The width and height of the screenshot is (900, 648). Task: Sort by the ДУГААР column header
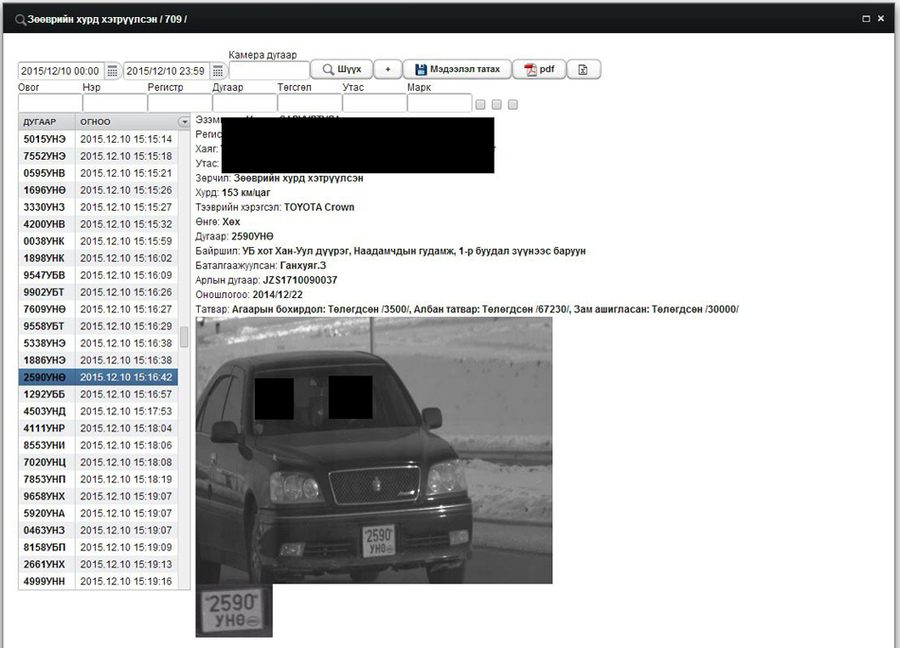46,121
